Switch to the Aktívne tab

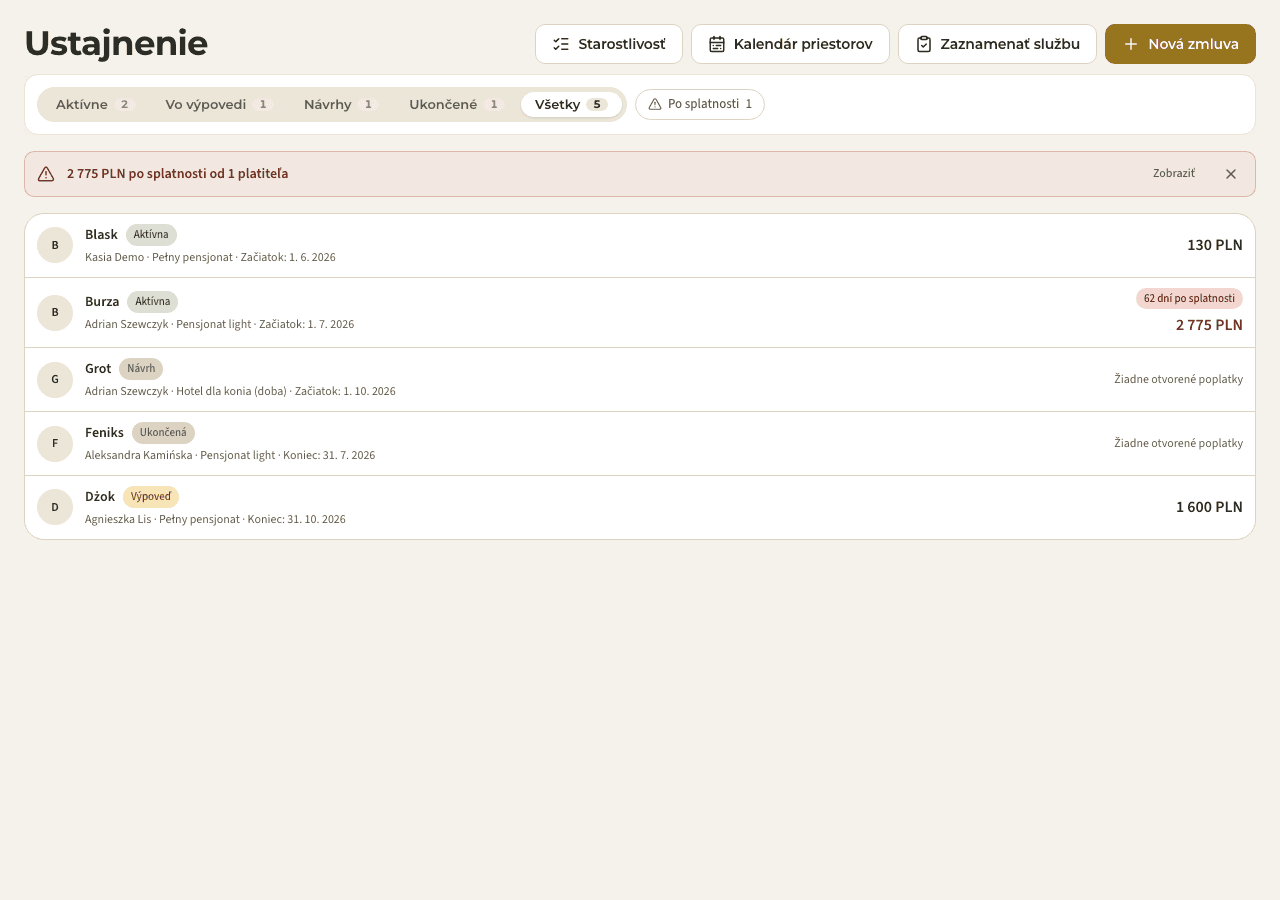(95, 104)
